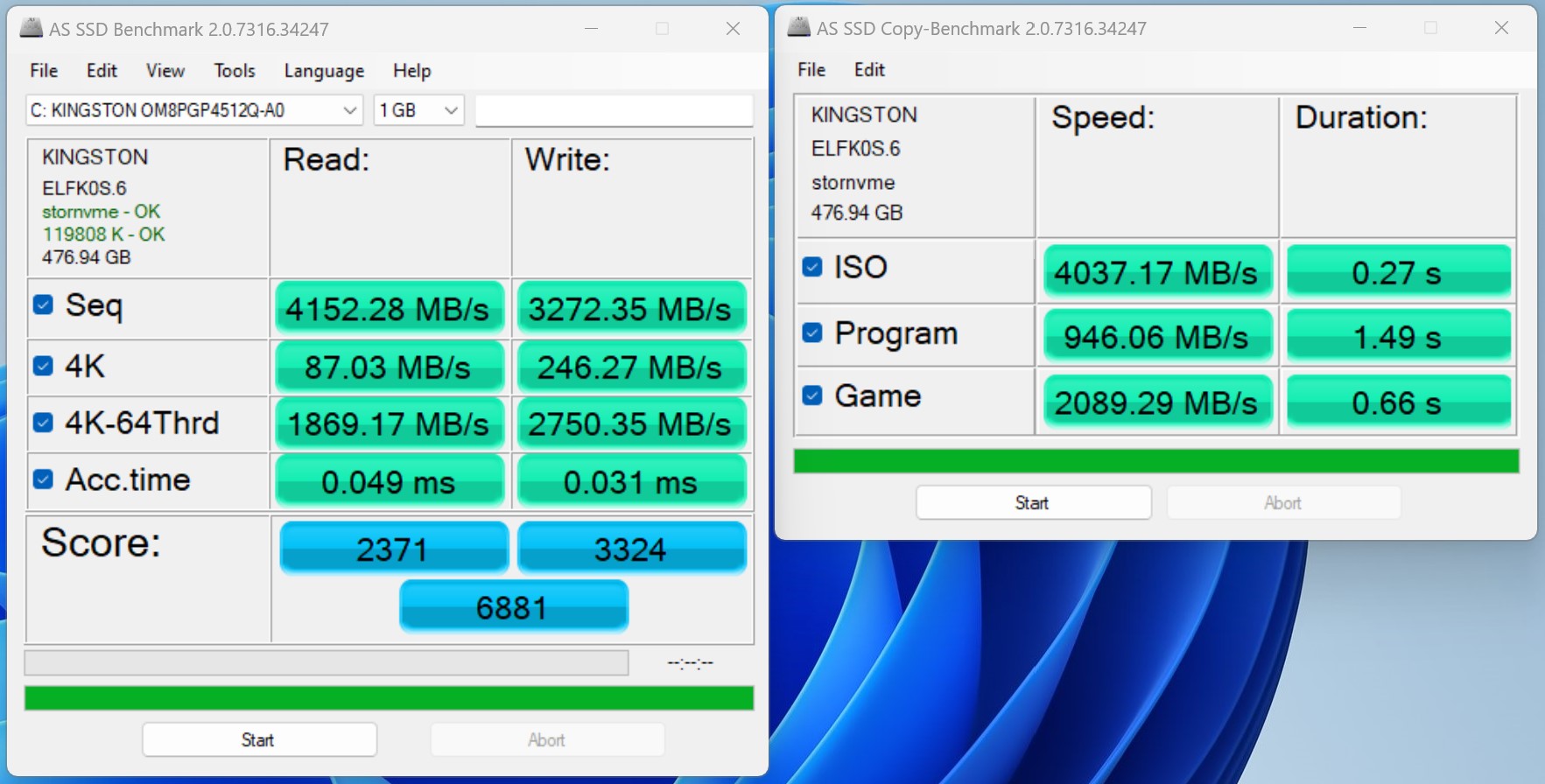Close the AS SSD Benchmark window
Viewport: 1545px width, 784px height.
point(733,29)
